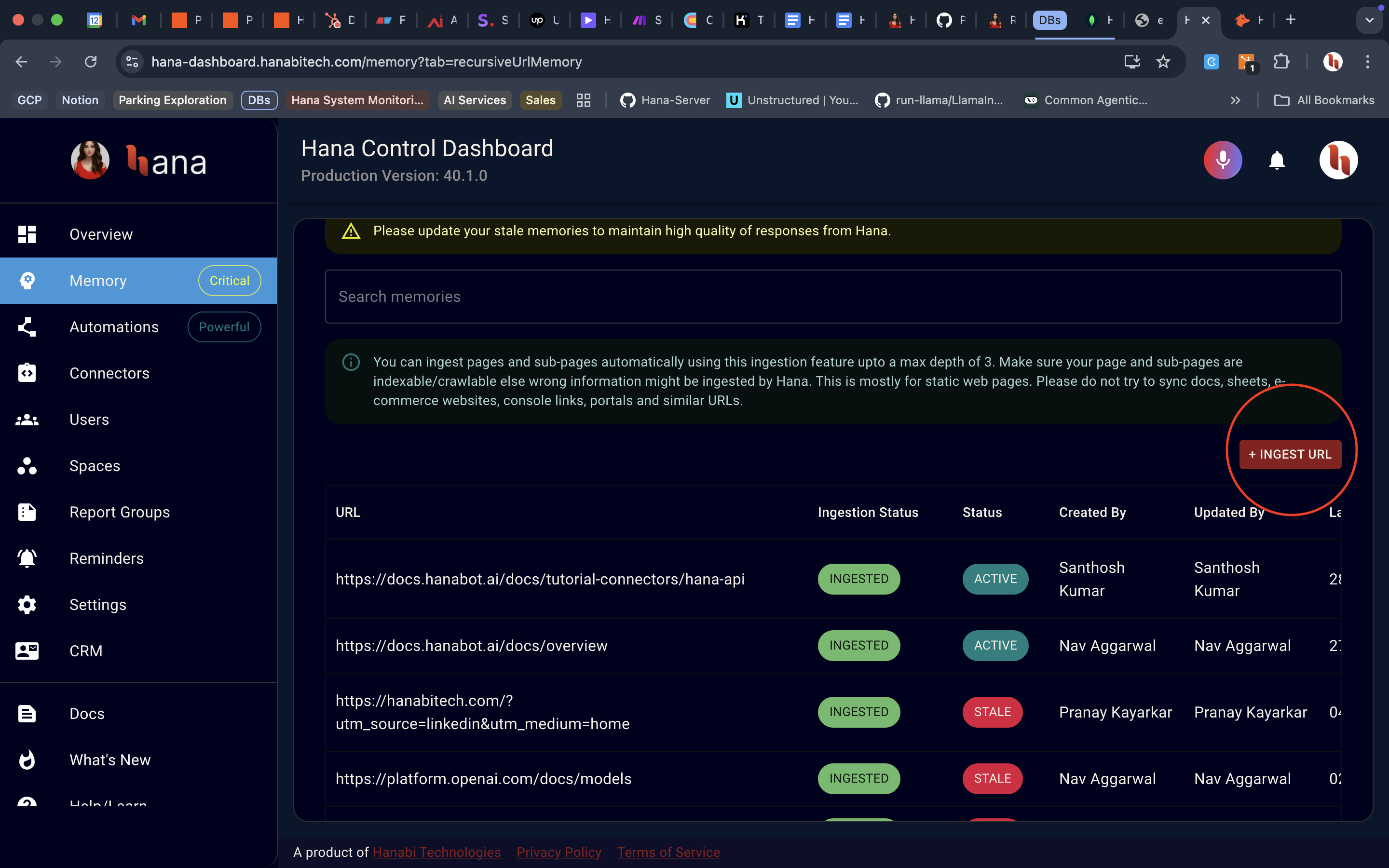This screenshot has width=1389, height=868.
Task: Click the Memory head icon in sidebar
Action: (27, 280)
